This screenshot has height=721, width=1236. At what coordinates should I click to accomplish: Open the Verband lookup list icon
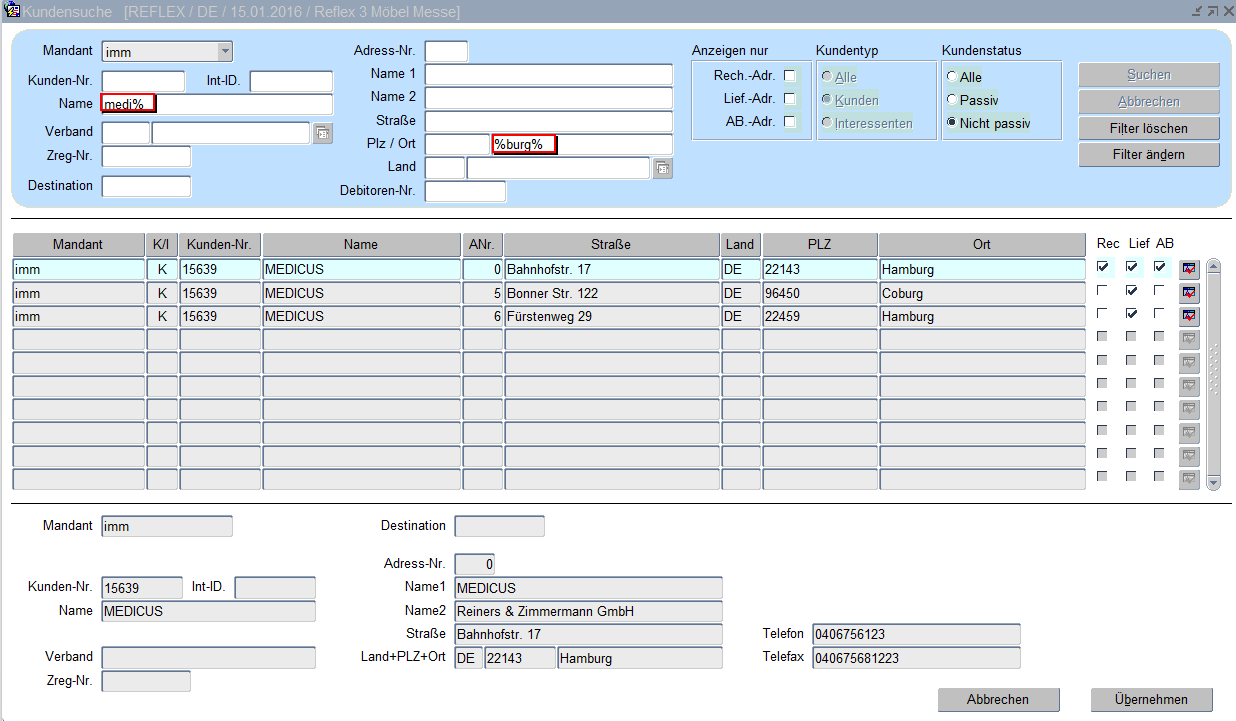(322, 133)
